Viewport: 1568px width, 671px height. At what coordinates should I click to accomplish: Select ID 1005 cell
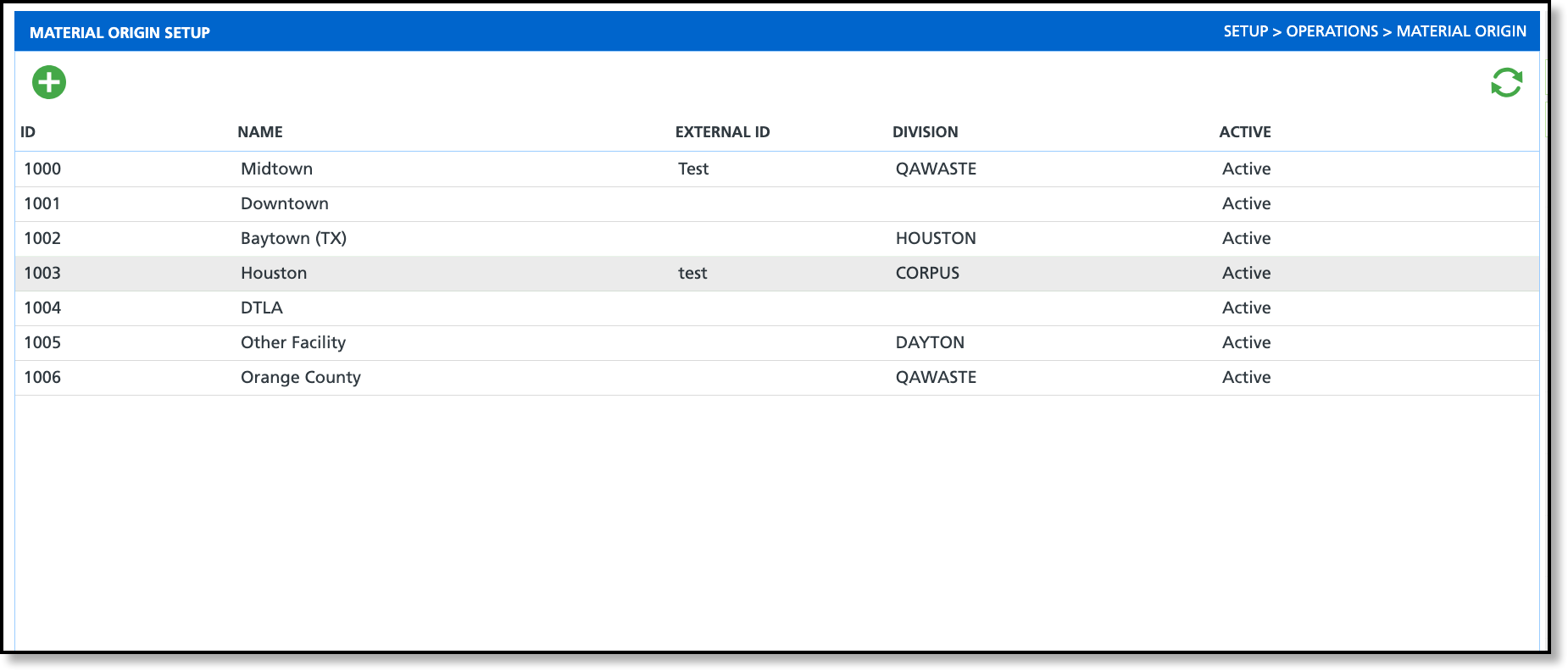[42, 342]
